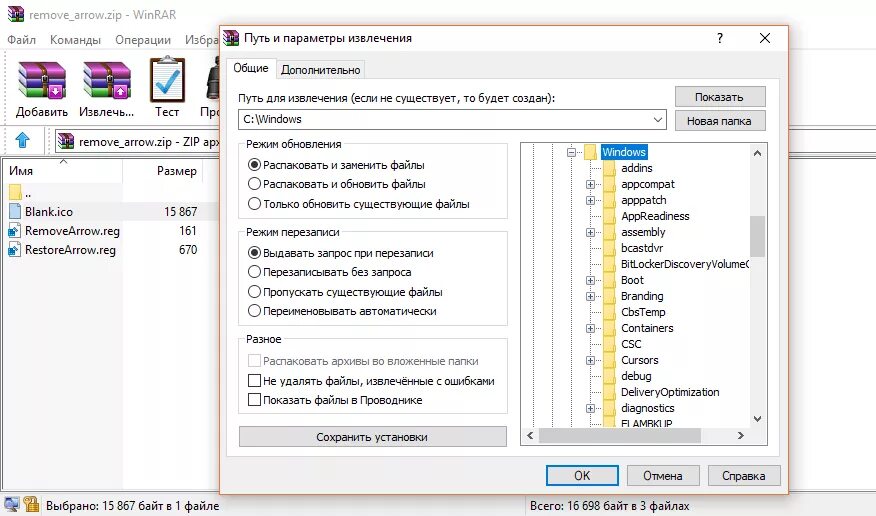Select 'Распаковать и заменить файлы' radio button
Image resolution: width=876 pixels, height=516 pixels.
click(254, 165)
